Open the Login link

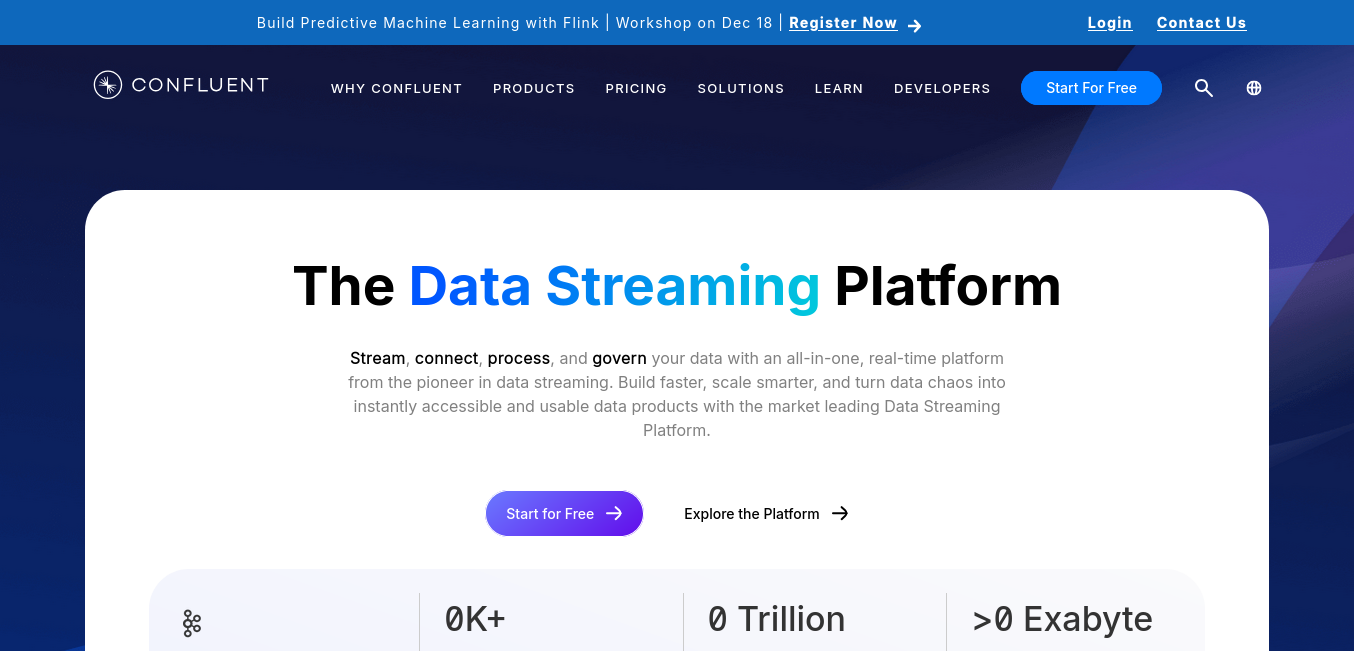[1110, 22]
